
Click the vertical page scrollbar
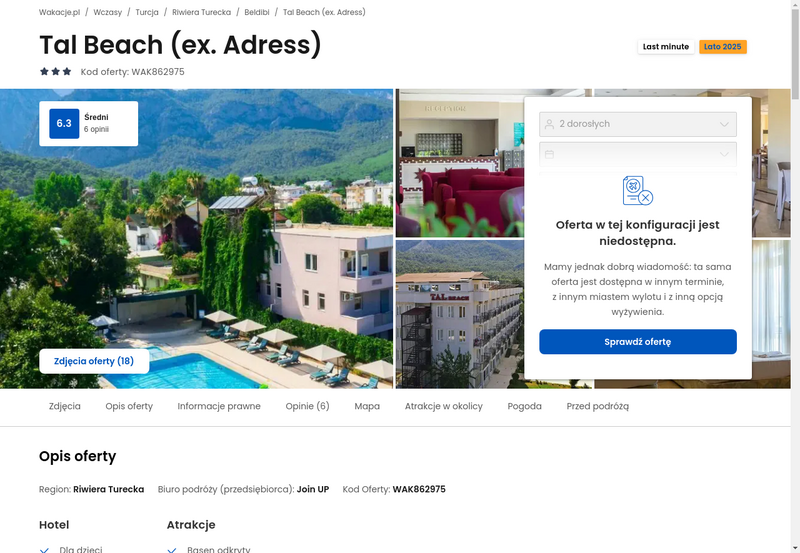tap(795, 276)
